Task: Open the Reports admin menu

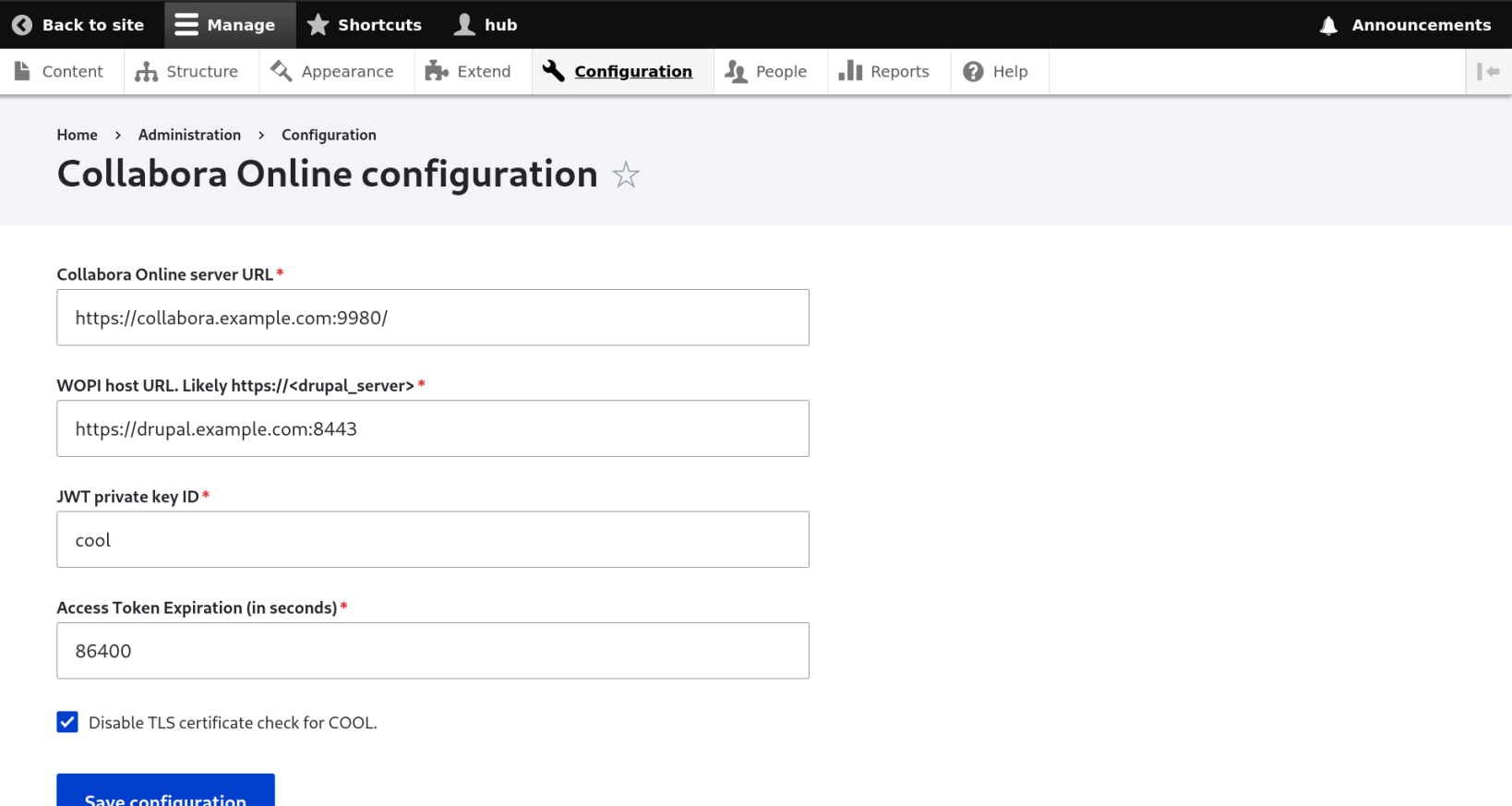Action: coord(884,72)
